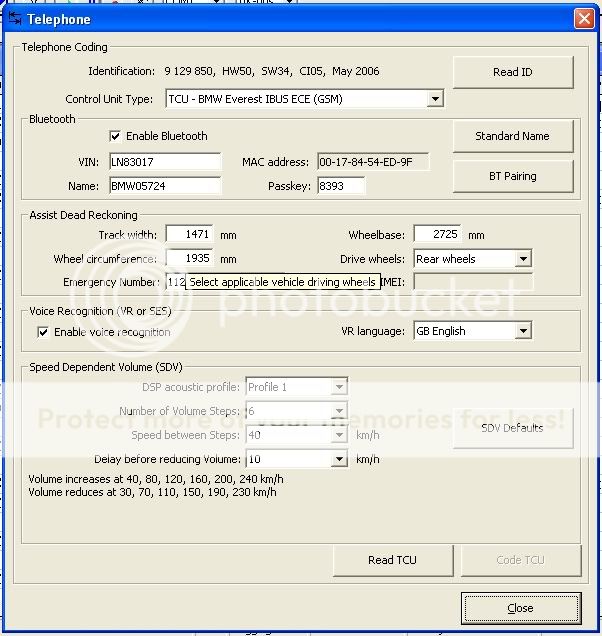This screenshot has height=636, width=602.
Task: Click the Telephone window title bar icon
Action: (15, 19)
